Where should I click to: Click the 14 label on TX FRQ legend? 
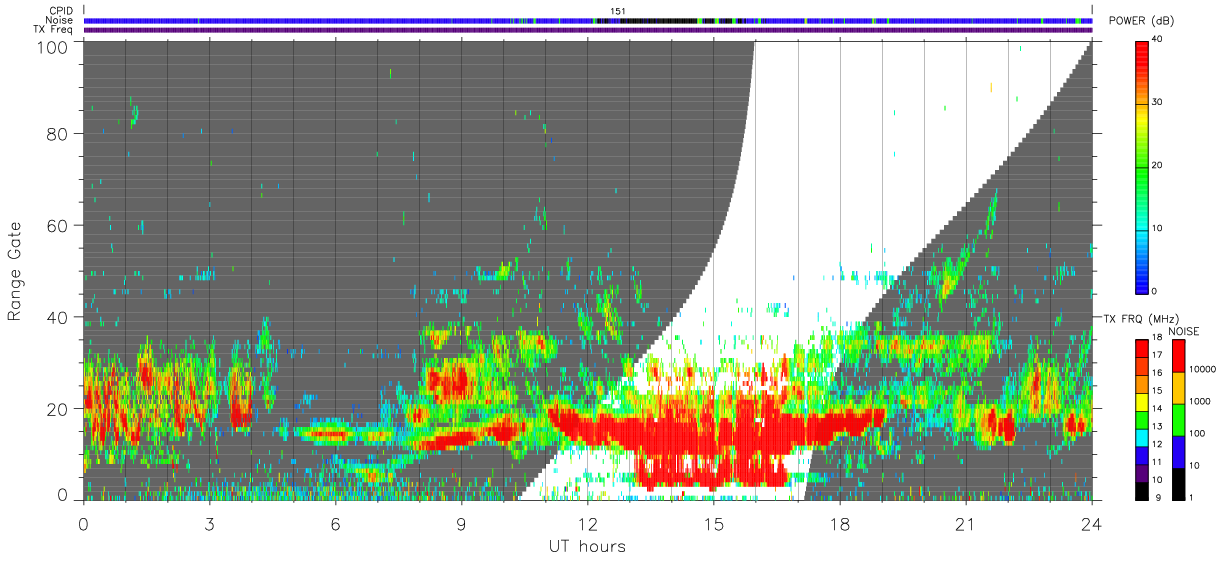point(1158,408)
